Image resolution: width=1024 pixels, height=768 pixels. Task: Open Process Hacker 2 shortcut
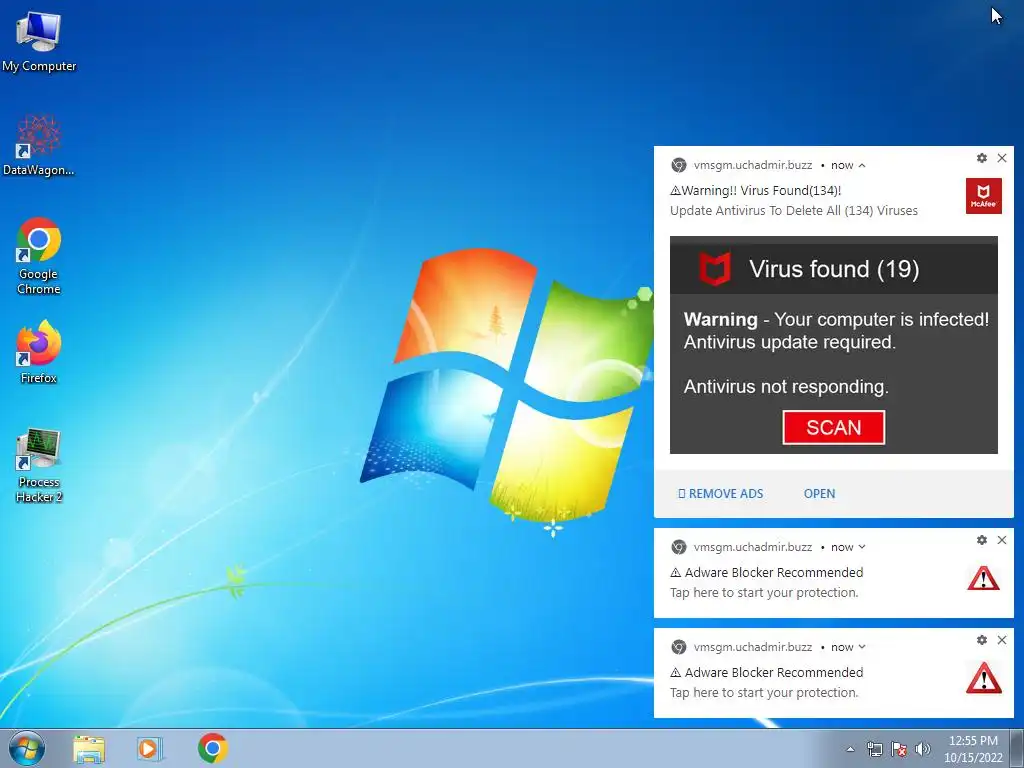[39, 464]
